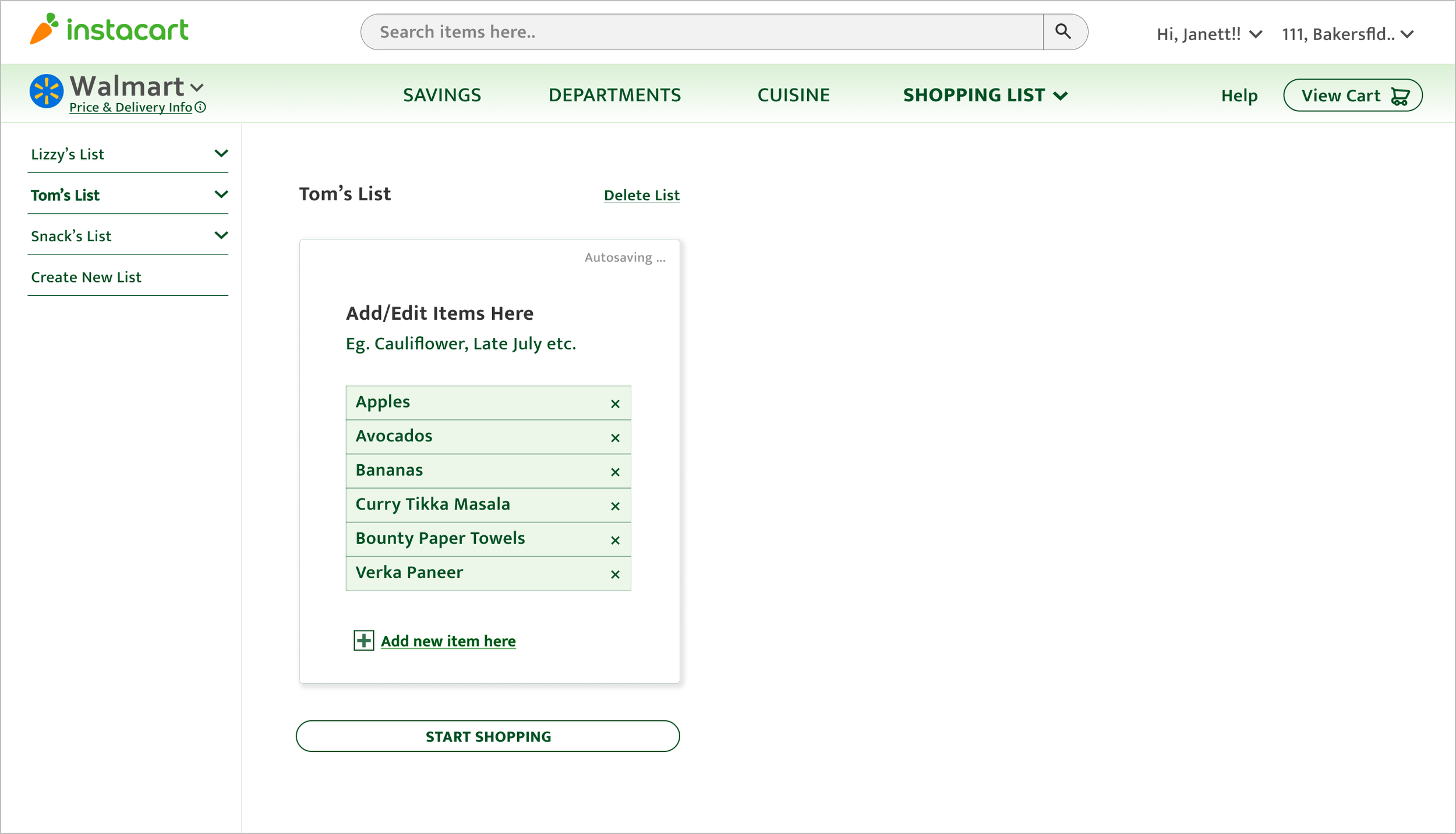Open the Walmart store dropdown
Screen dimensions: 1456x834
tap(197, 88)
